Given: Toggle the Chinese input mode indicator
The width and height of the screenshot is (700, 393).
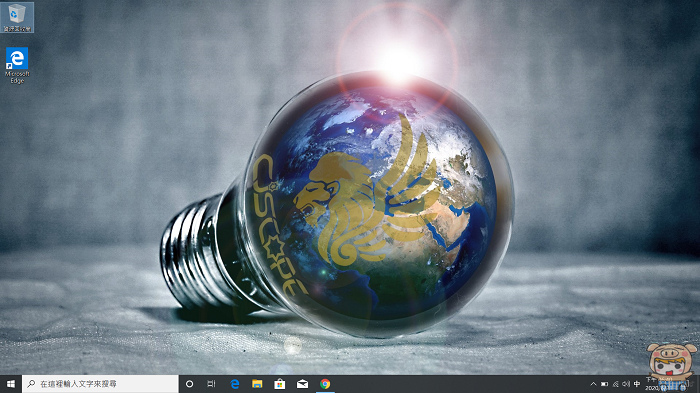Looking at the screenshot, I should click(637, 384).
